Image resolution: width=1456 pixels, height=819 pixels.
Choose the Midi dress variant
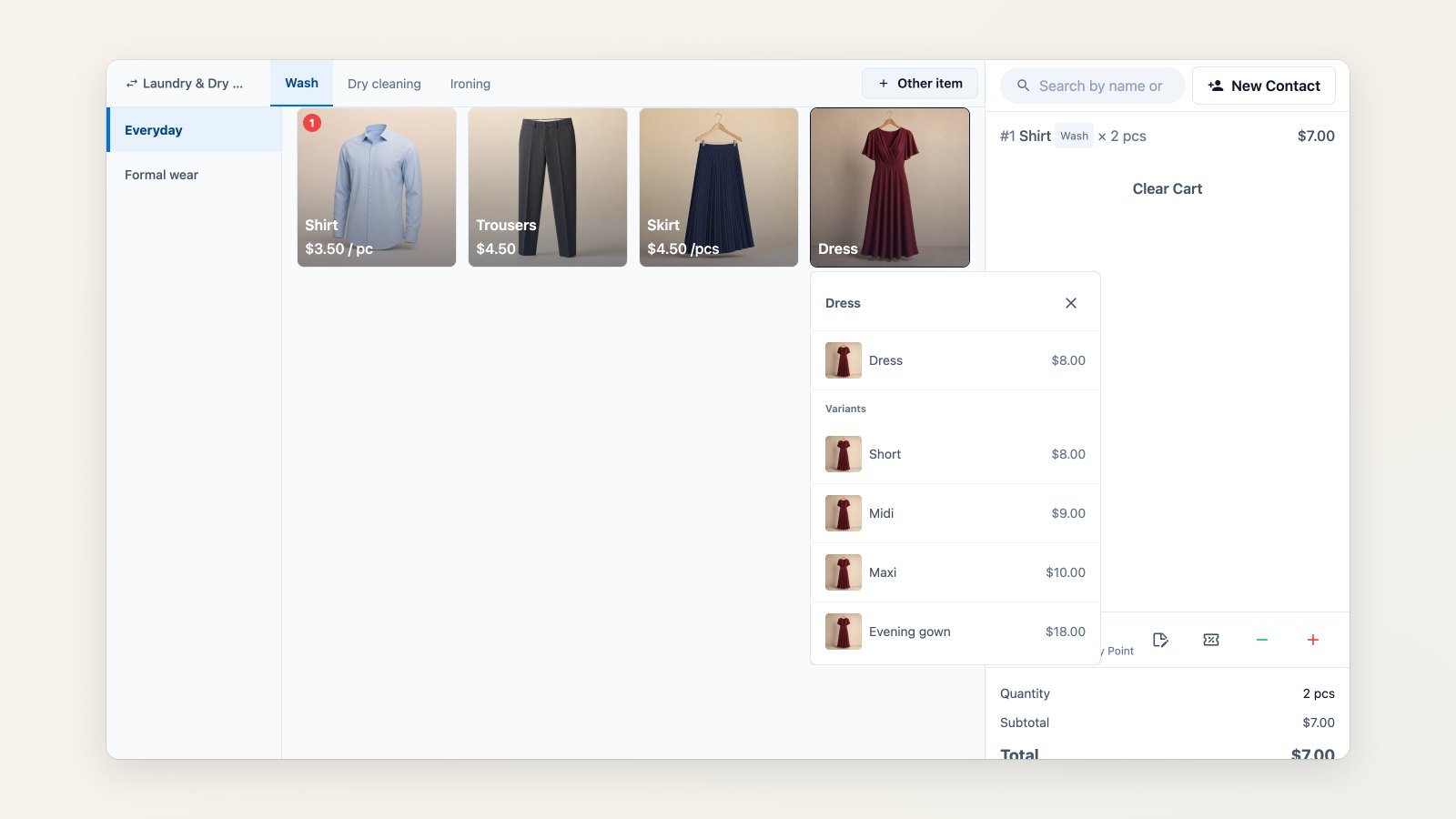coord(955,513)
